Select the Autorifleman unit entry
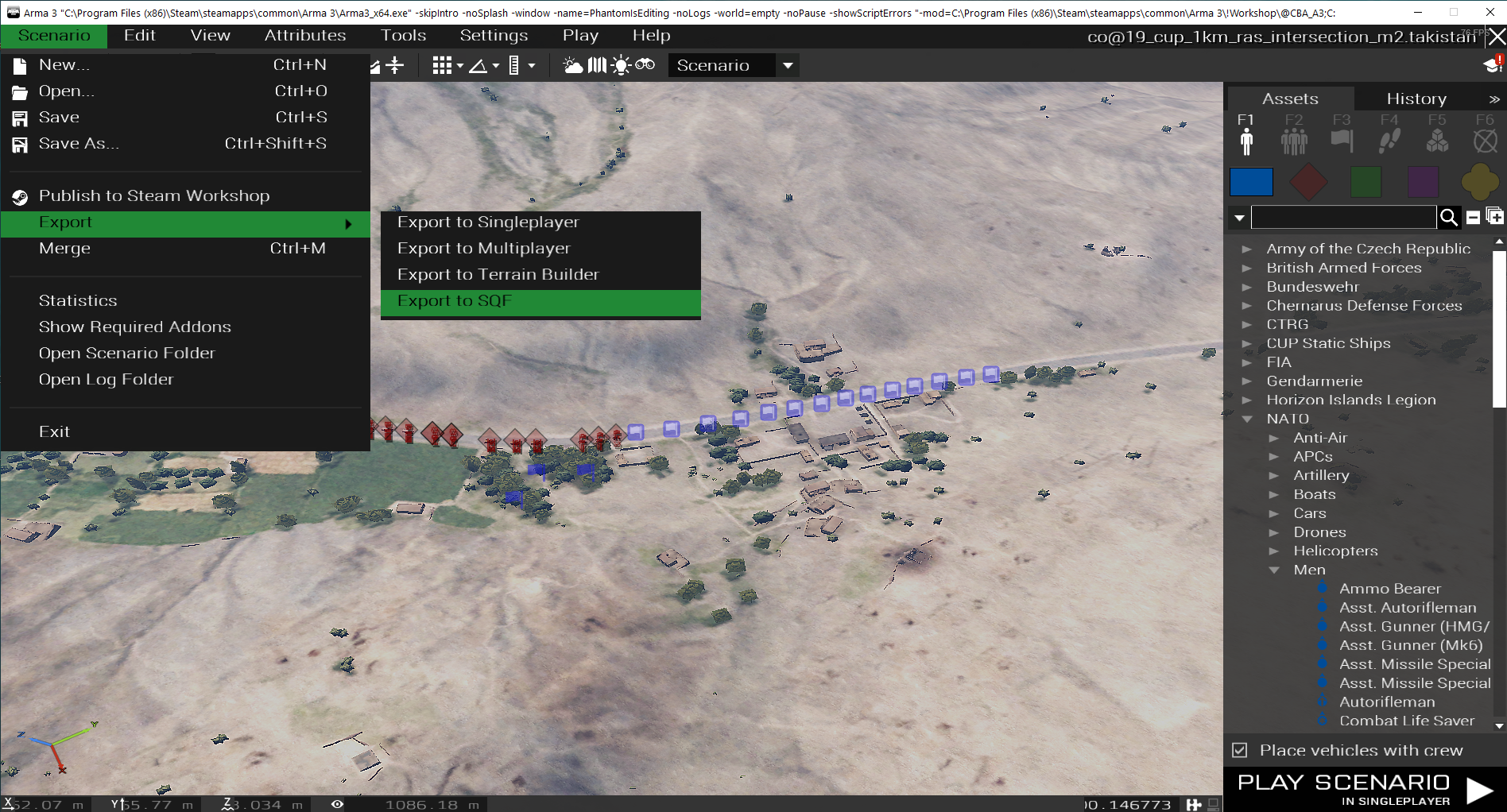 1387,702
